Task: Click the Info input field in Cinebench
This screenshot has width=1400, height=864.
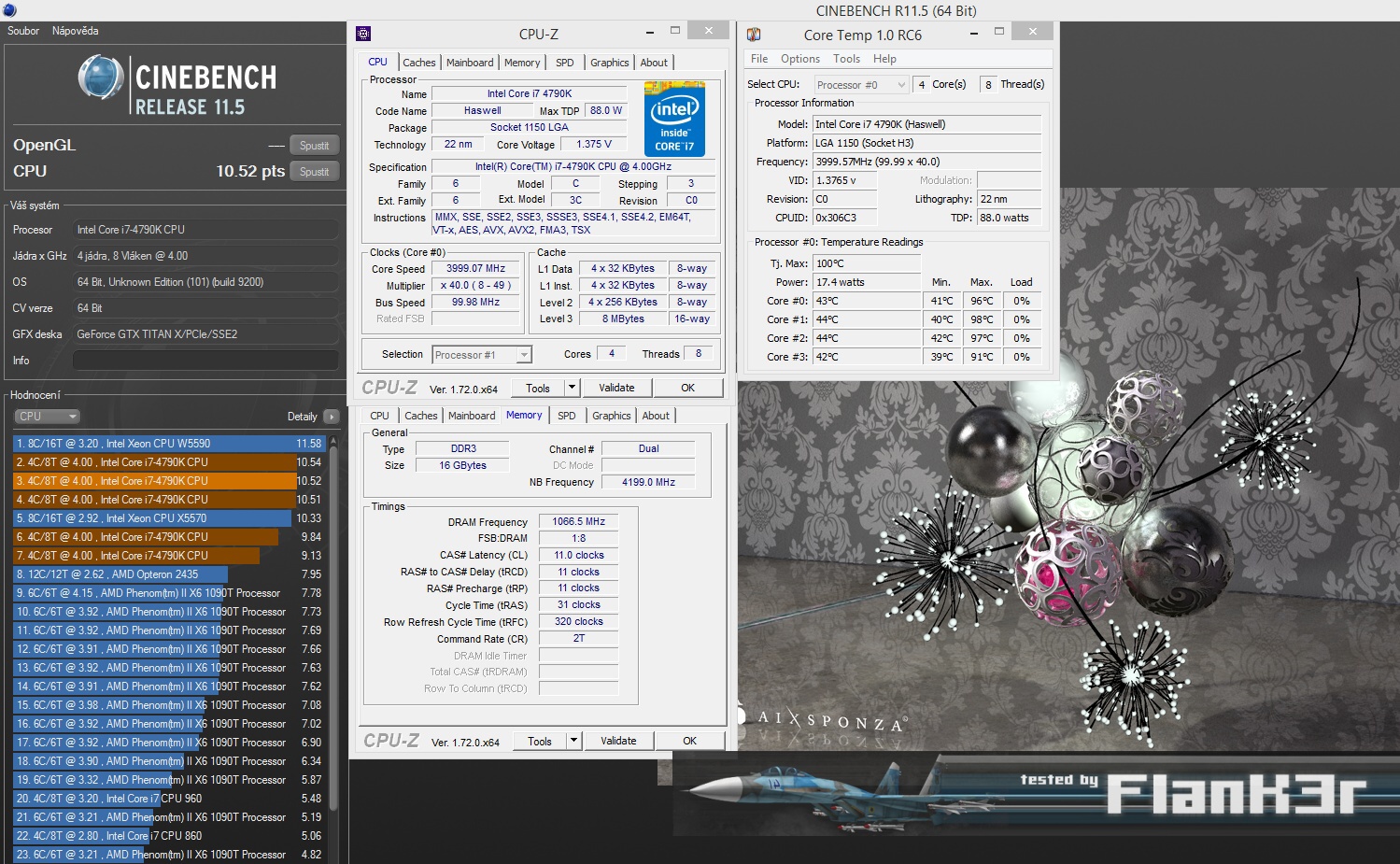Action: pyautogui.click(x=205, y=361)
